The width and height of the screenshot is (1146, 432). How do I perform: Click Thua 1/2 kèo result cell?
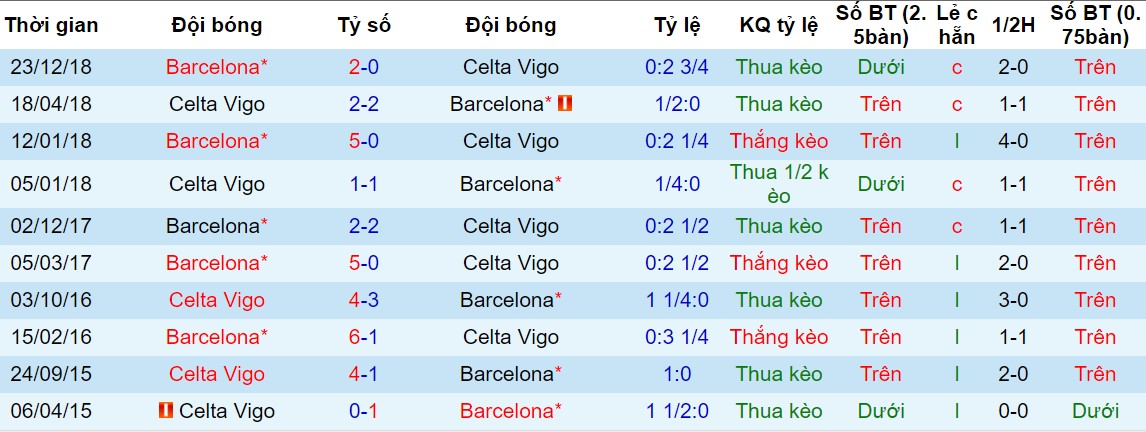point(779,184)
